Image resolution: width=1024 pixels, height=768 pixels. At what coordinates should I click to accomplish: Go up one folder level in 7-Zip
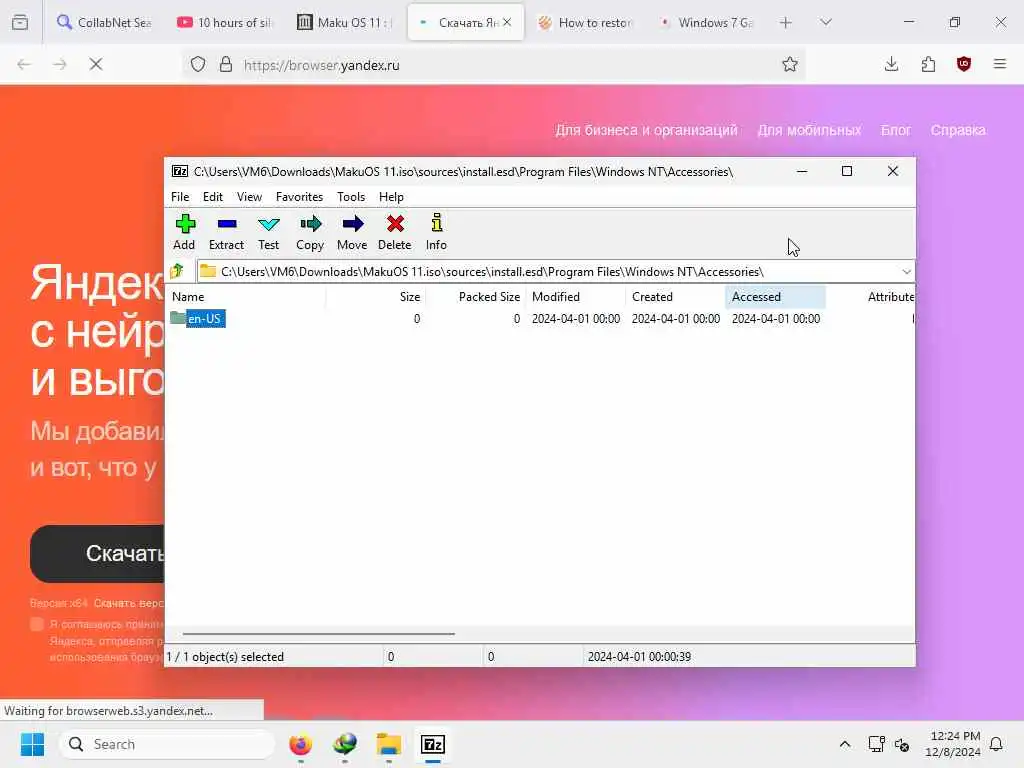(177, 271)
